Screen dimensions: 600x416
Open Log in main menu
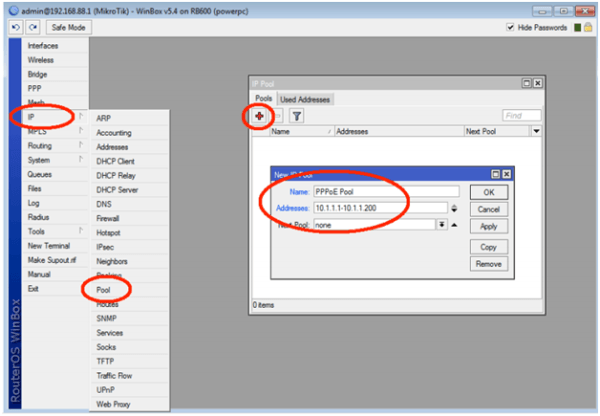point(55,203)
